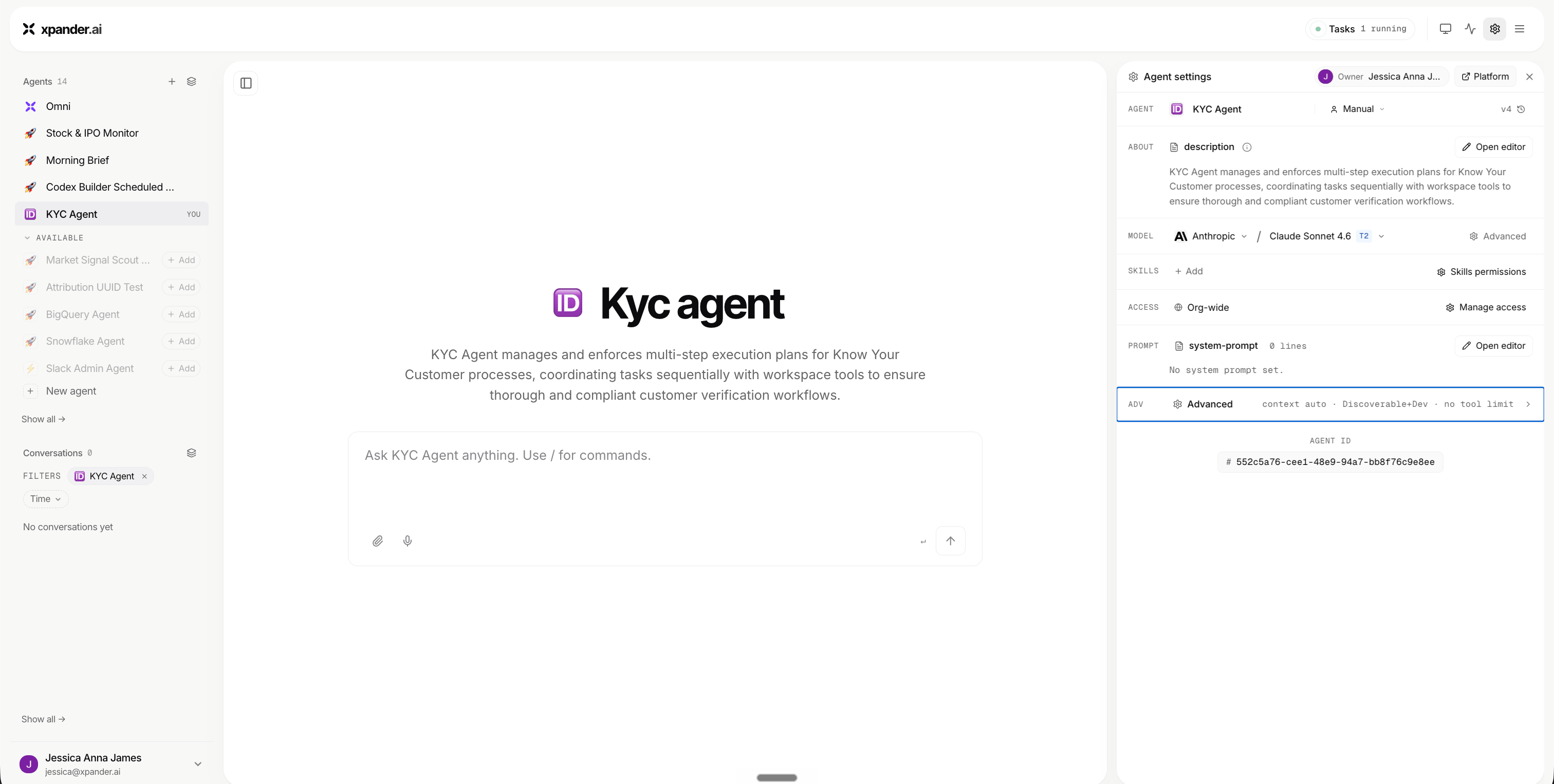Image resolution: width=1554 pixels, height=784 pixels.
Task: Click the owner avatar J in settings
Action: click(x=1325, y=77)
